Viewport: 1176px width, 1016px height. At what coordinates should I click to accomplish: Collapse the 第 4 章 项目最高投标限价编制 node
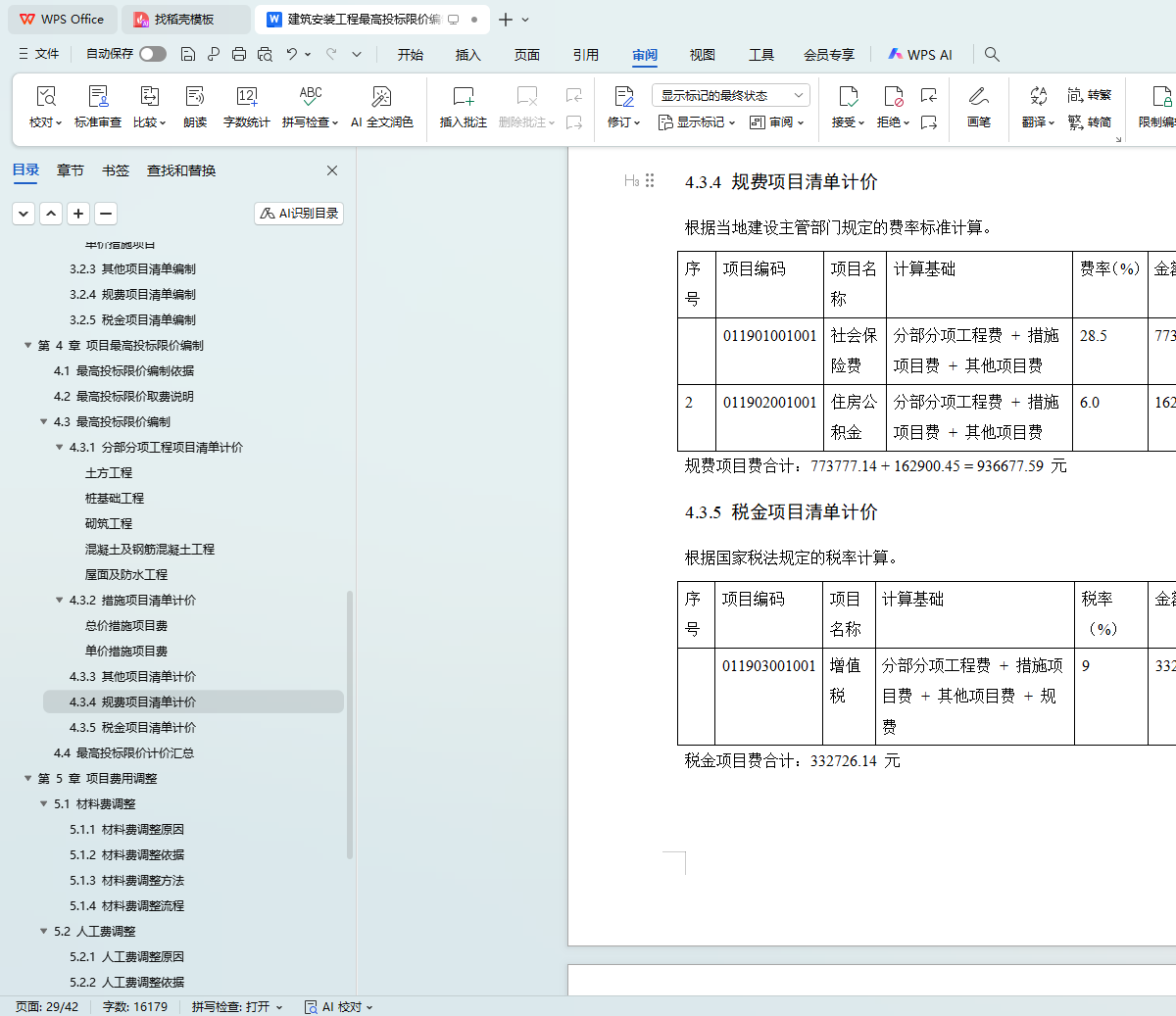[x=28, y=345]
